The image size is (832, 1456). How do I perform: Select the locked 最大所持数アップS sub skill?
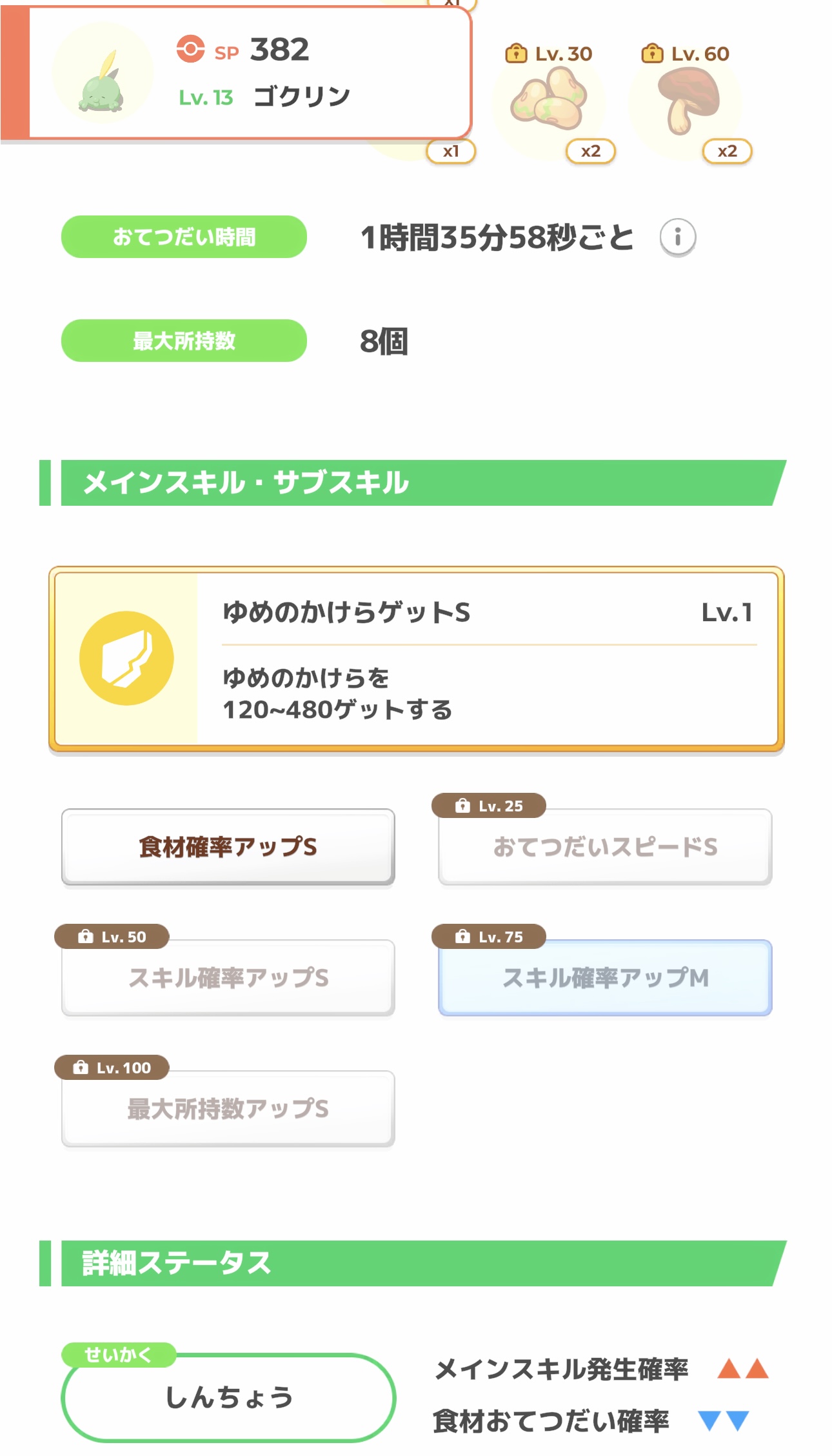228,1108
